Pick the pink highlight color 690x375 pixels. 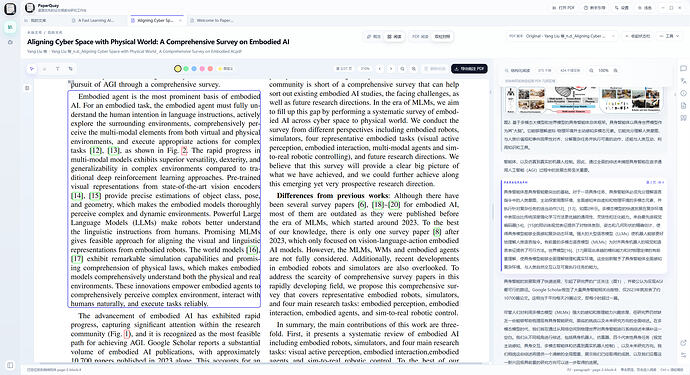(202, 69)
